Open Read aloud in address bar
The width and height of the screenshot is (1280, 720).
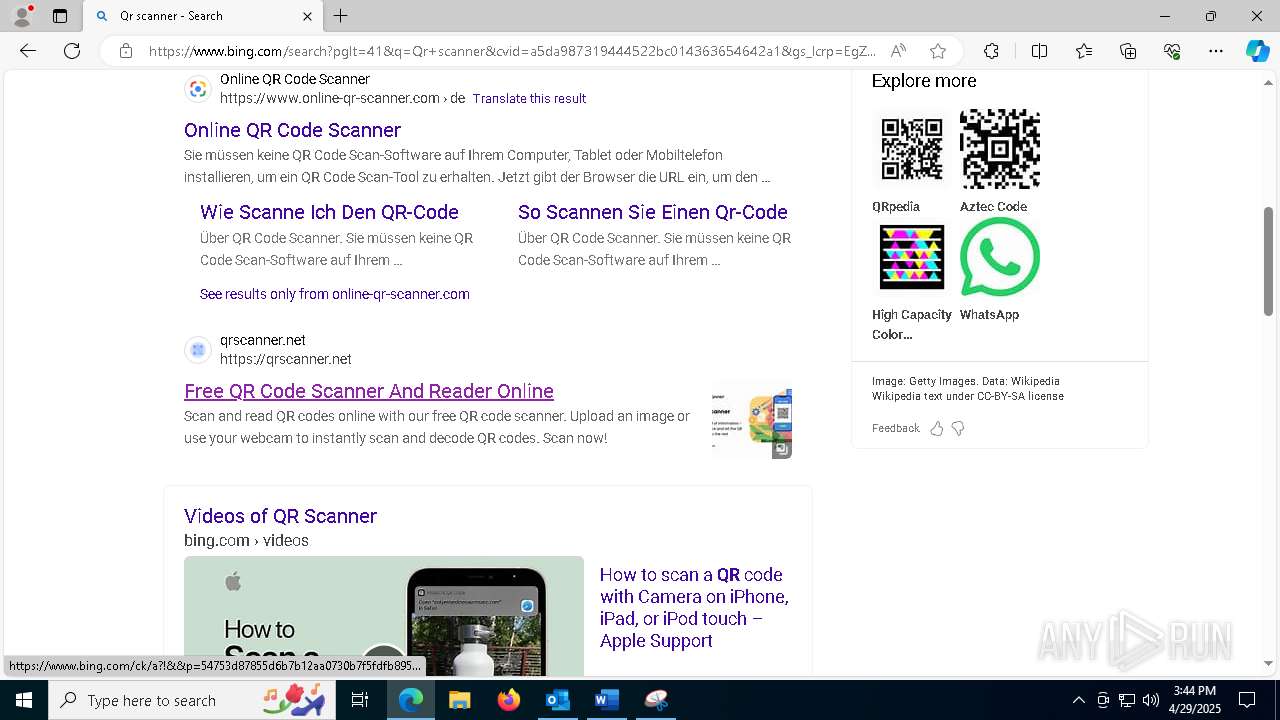(898, 51)
